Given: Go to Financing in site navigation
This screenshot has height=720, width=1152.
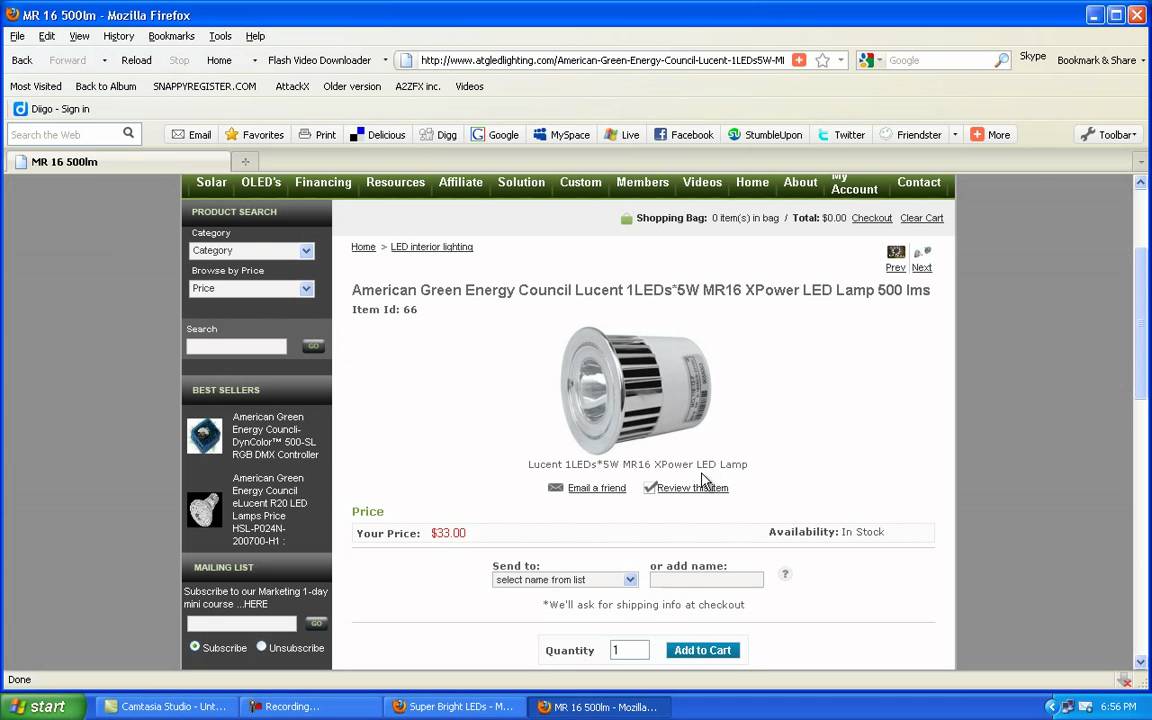Looking at the screenshot, I should pos(323,182).
